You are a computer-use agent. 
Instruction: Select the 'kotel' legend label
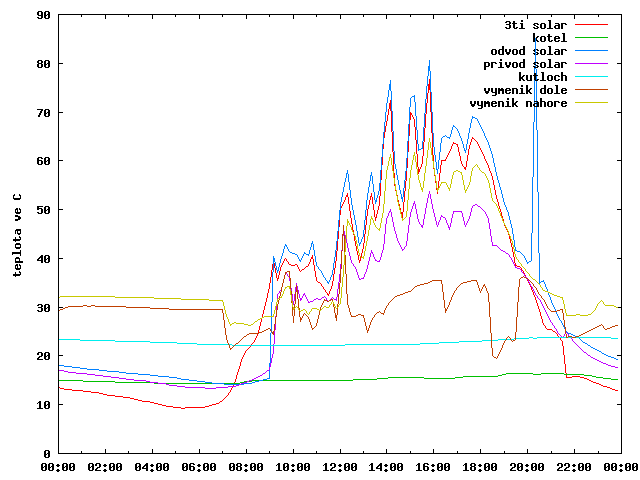549,38
